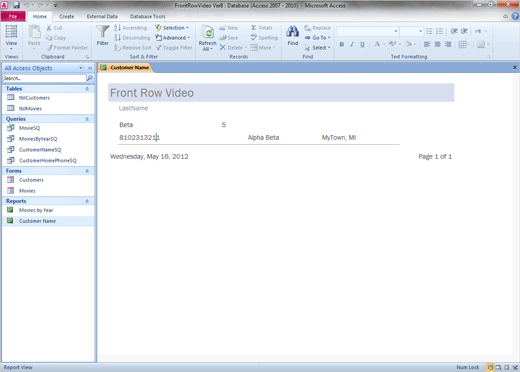This screenshot has width=520, height=372.
Task: Sort Descending in Sort & Filter
Action: coord(132,38)
